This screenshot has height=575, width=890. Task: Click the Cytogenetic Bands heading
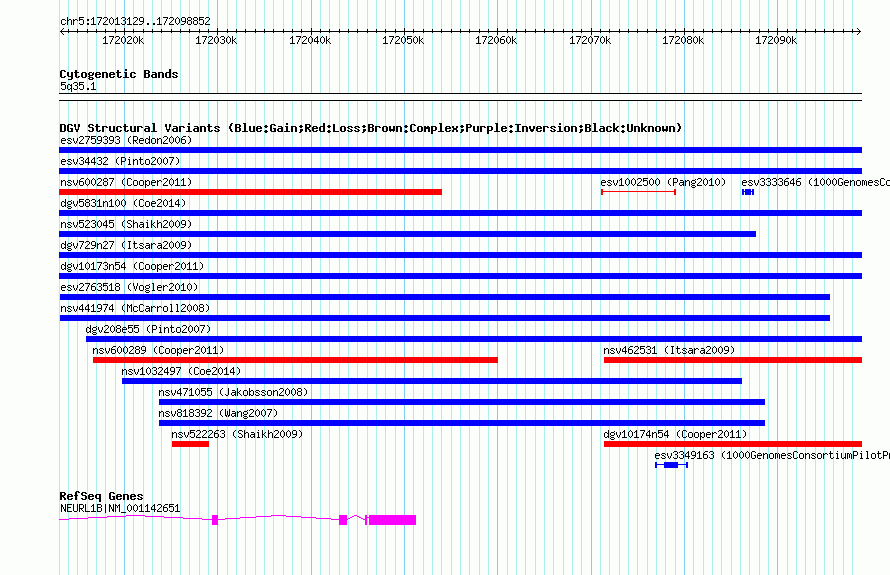click(119, 74)
